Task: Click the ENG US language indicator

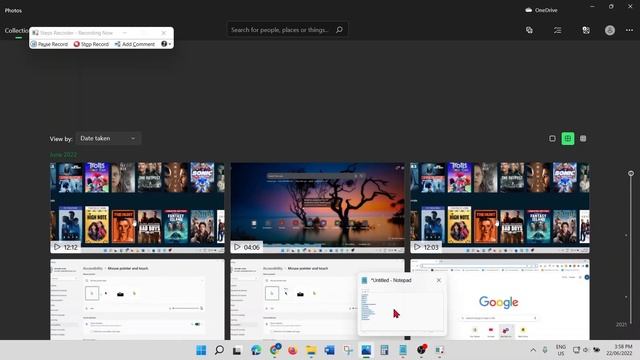Action: 561,350
